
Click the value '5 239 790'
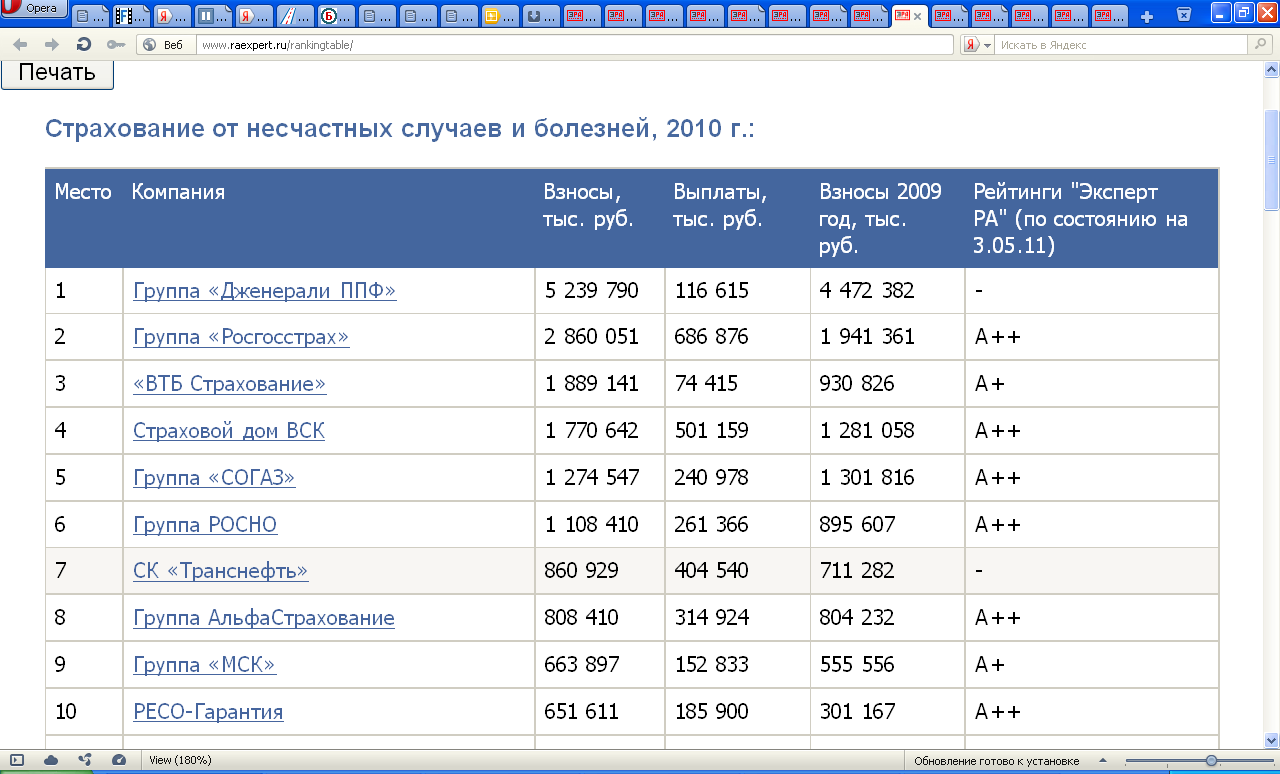point(591,291)
